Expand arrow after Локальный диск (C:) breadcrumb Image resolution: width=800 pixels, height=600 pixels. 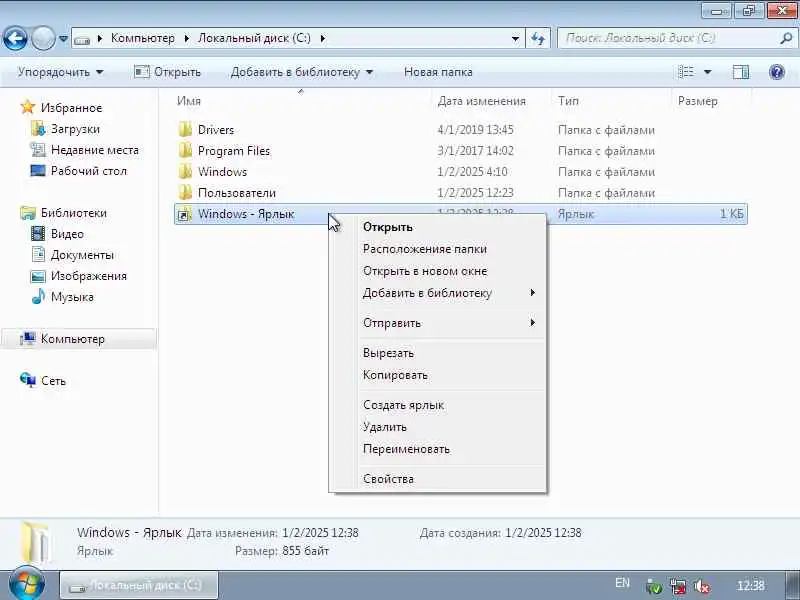click(322, 38)
